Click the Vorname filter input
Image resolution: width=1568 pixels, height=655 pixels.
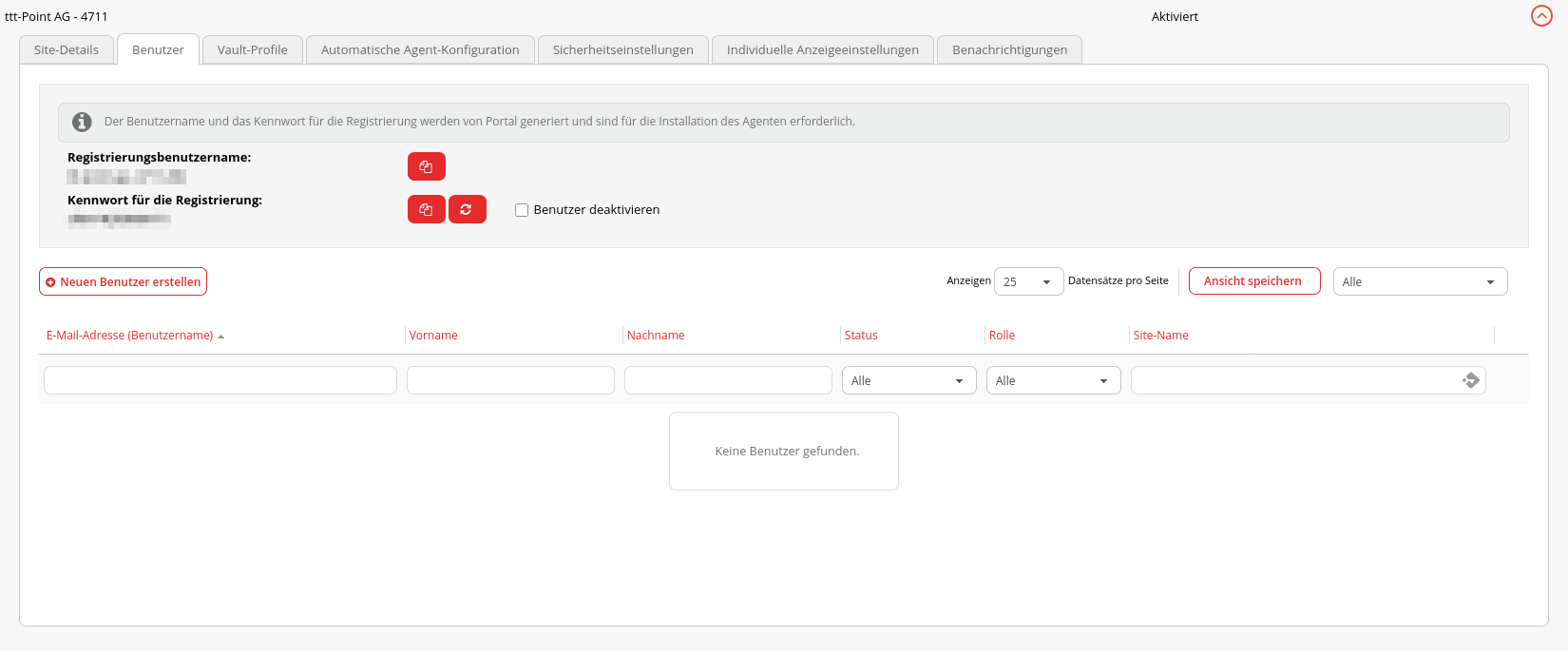510,381
